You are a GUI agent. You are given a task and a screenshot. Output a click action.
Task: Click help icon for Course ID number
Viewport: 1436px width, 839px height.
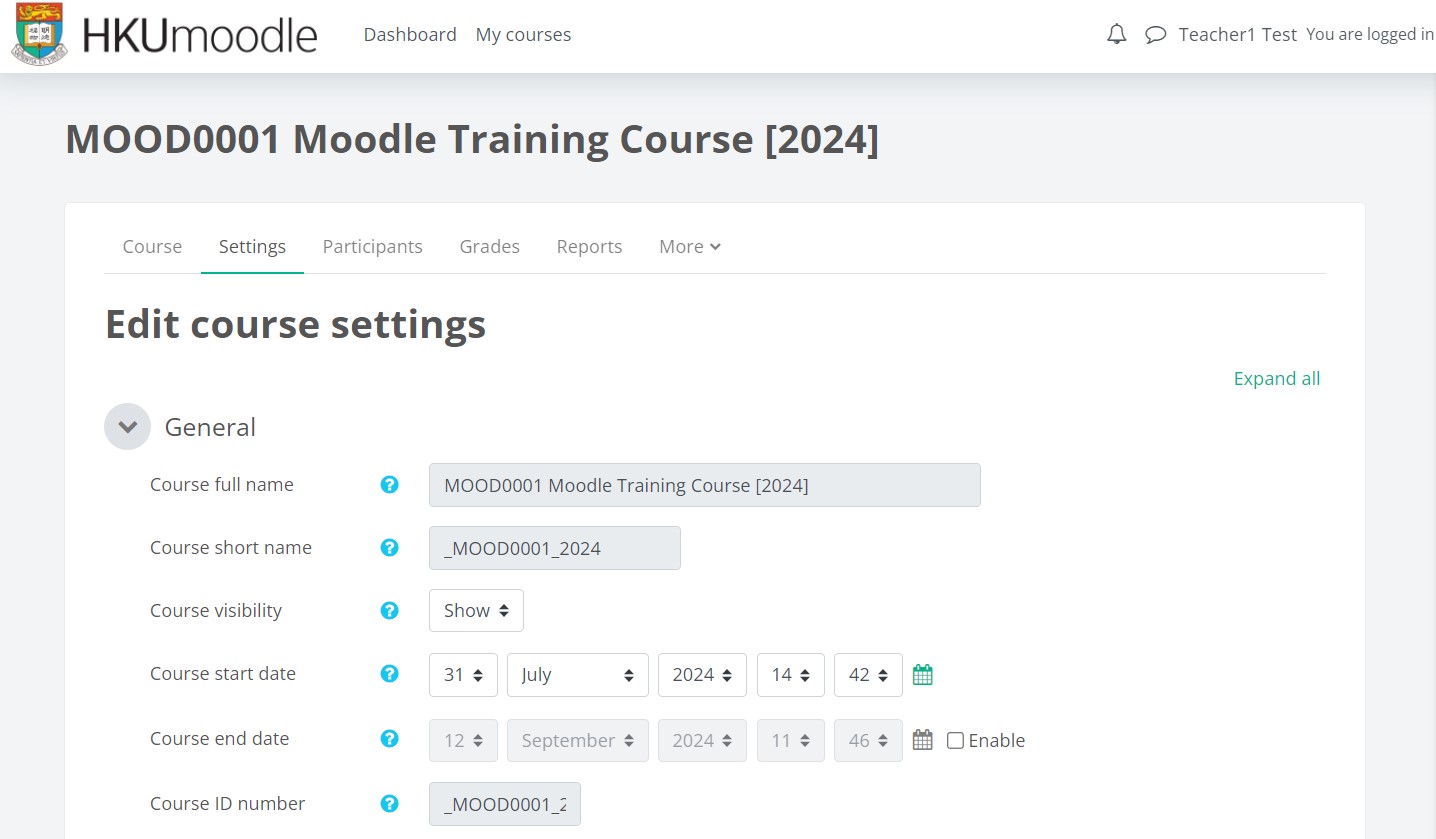pyautogui.click(x=390, y=804)
